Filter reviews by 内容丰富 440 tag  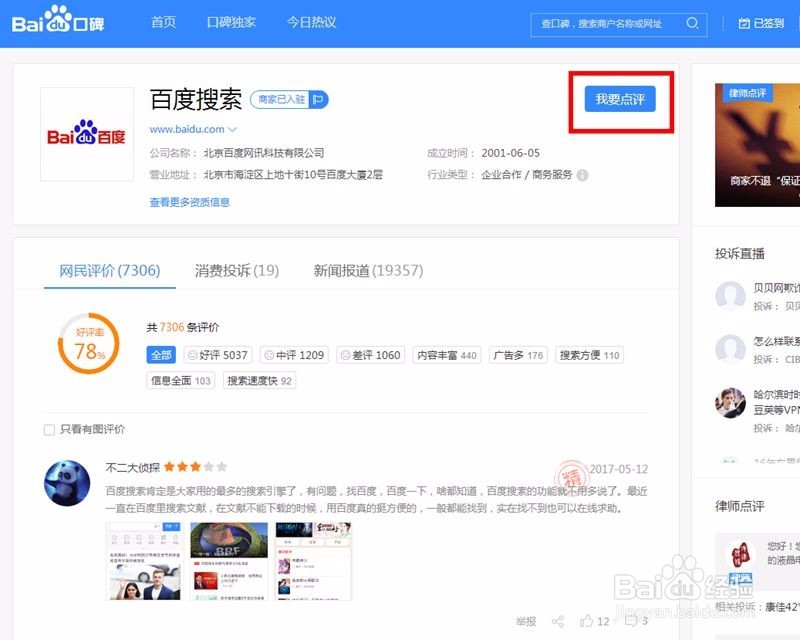[x=447, y=355]
